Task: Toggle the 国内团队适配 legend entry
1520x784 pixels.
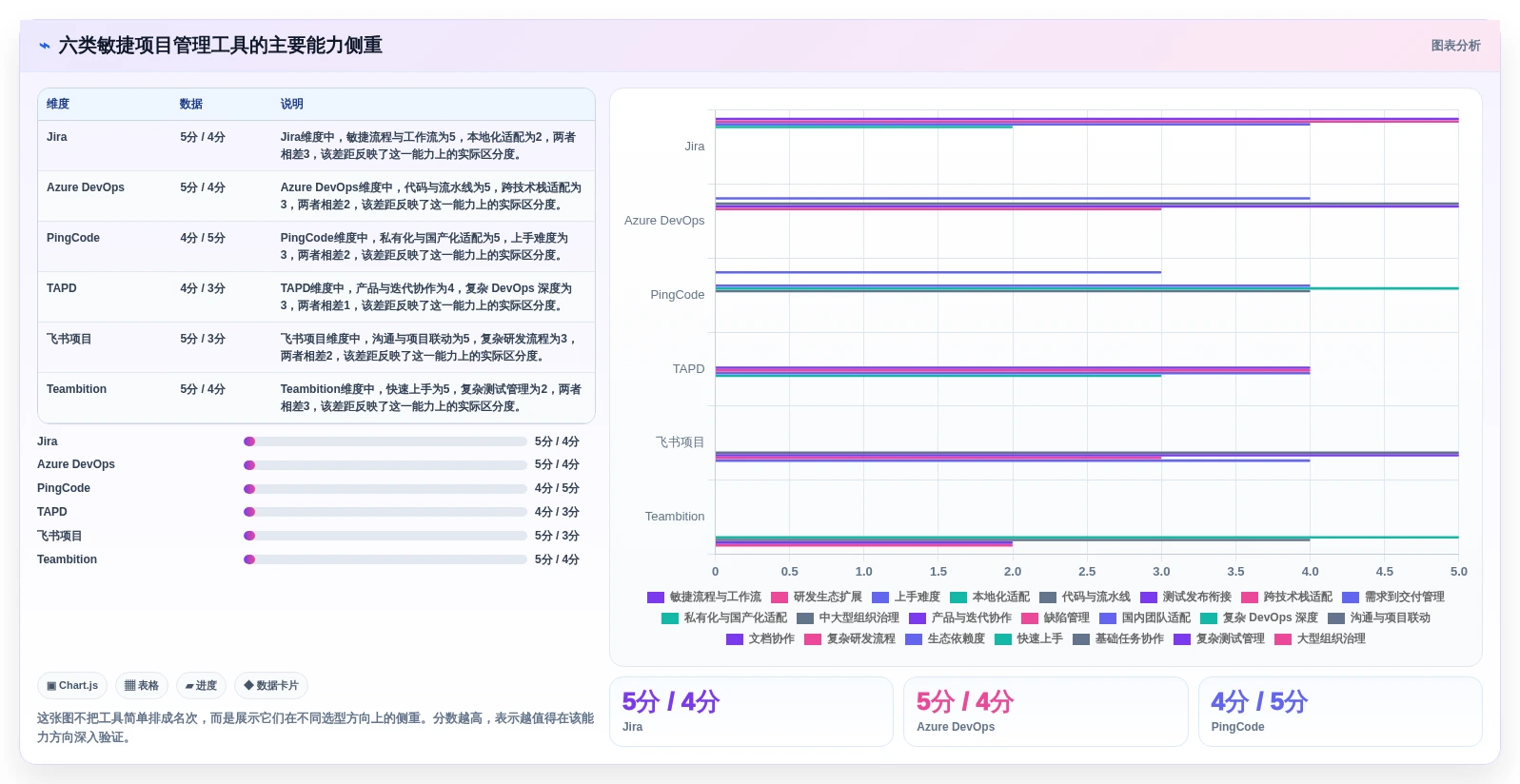Action: coord(1145,617)
